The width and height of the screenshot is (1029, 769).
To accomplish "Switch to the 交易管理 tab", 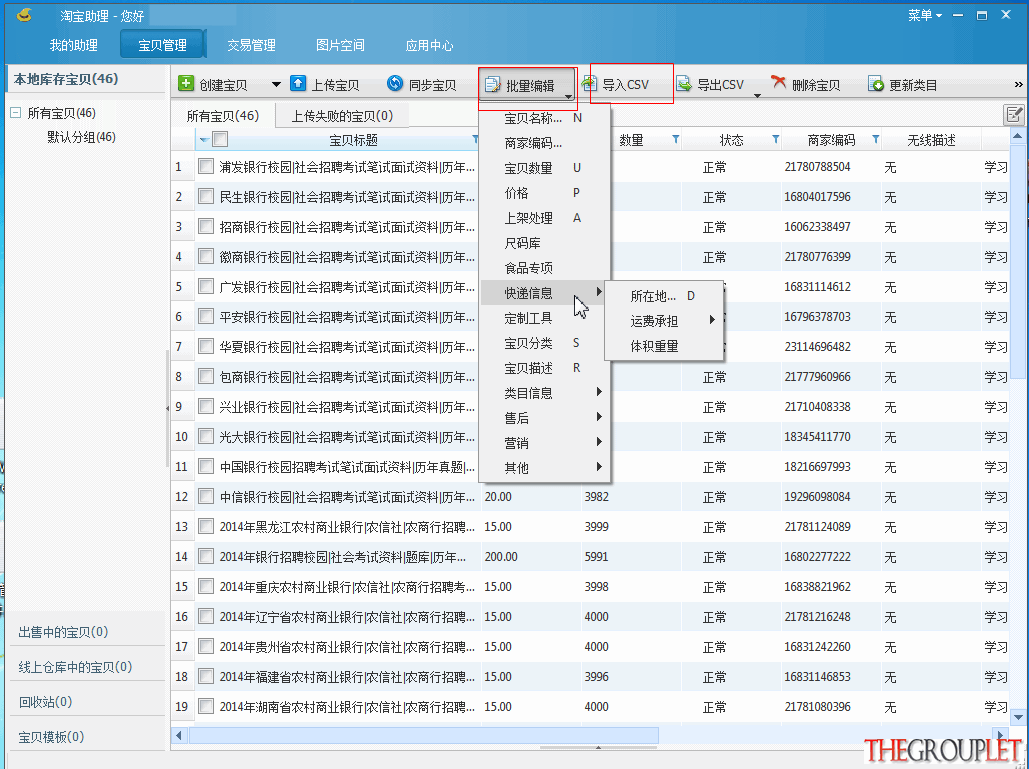I will pos(251,45).
